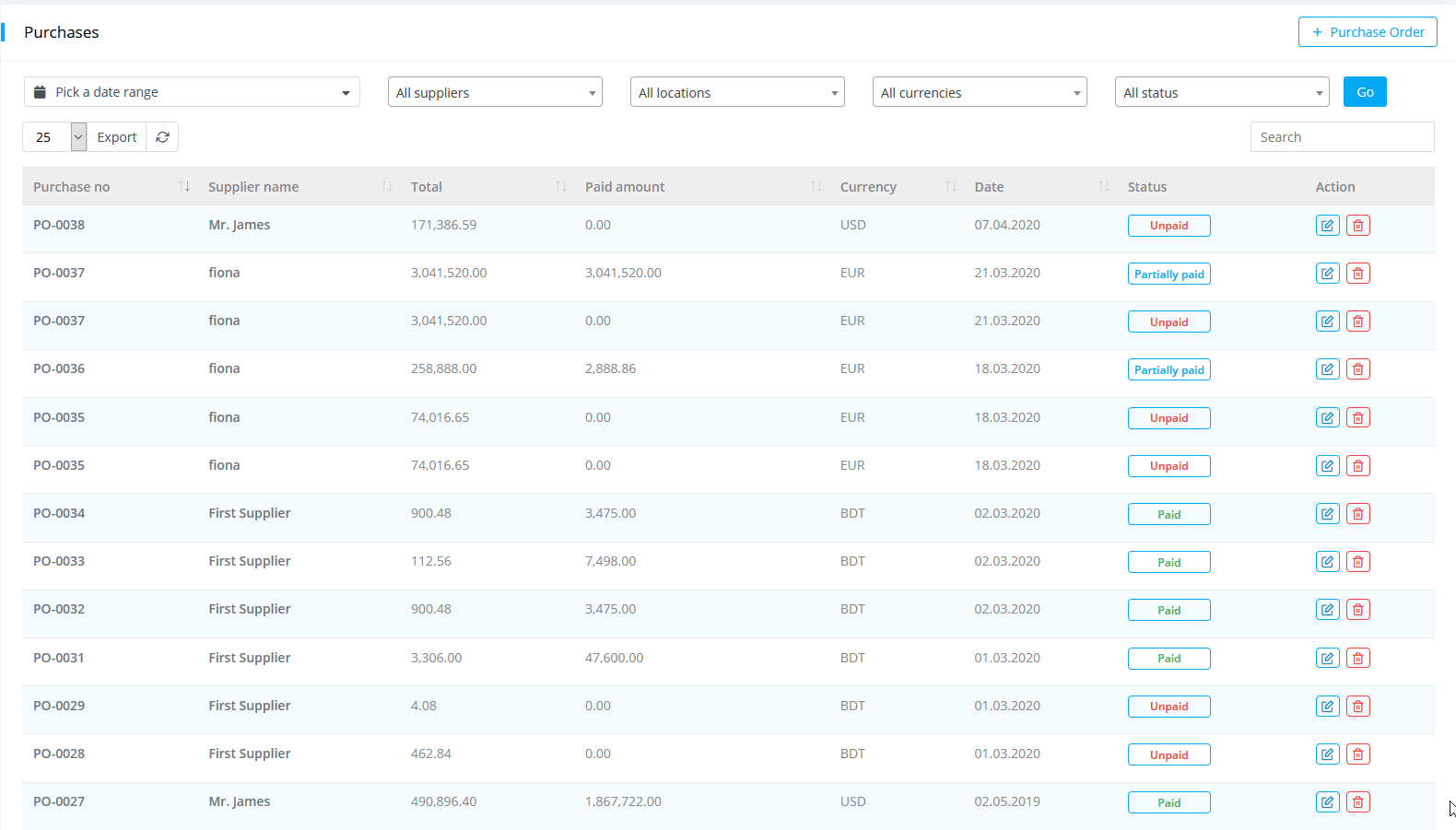Click trash icon for PO-0027
The image size is (1456, 830).
[x=1357, y=802]
